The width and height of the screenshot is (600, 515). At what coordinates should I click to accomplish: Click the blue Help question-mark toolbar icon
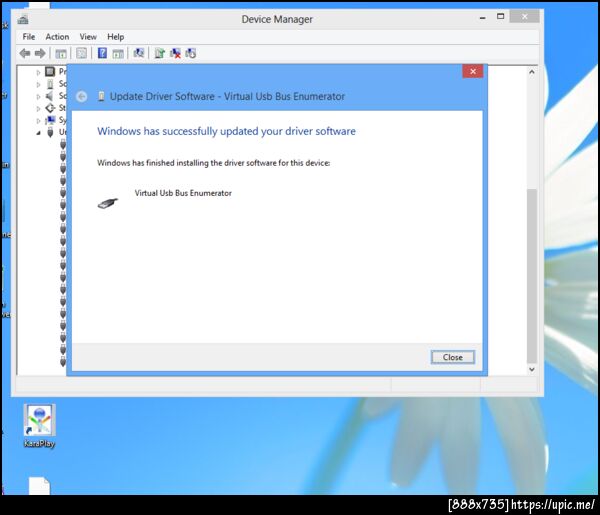point(102,53)
